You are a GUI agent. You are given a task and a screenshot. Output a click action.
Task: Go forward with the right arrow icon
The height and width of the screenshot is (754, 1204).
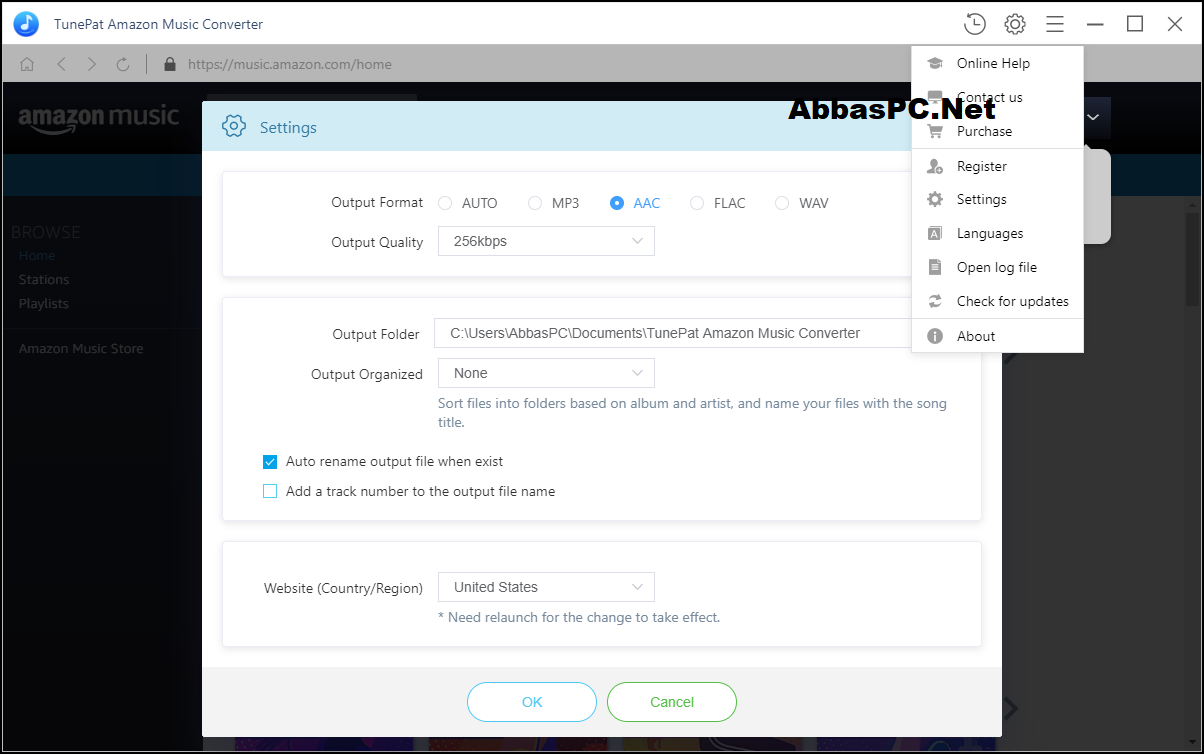coord(92,64)
